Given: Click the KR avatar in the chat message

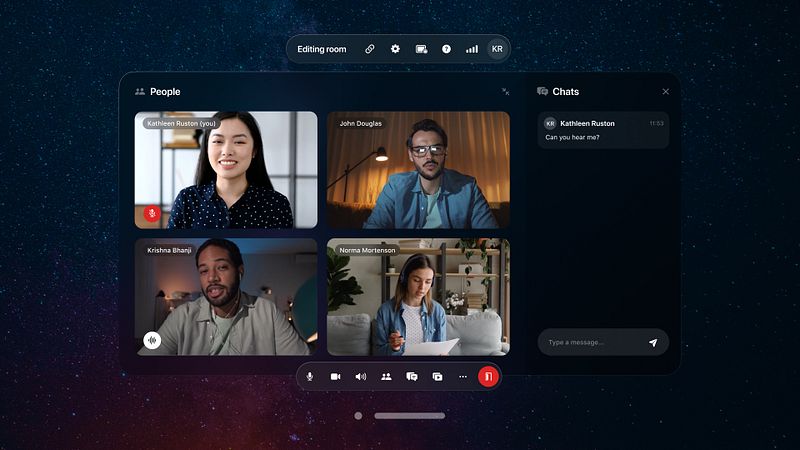Looking at the screenshot, I should pos(550,123).
